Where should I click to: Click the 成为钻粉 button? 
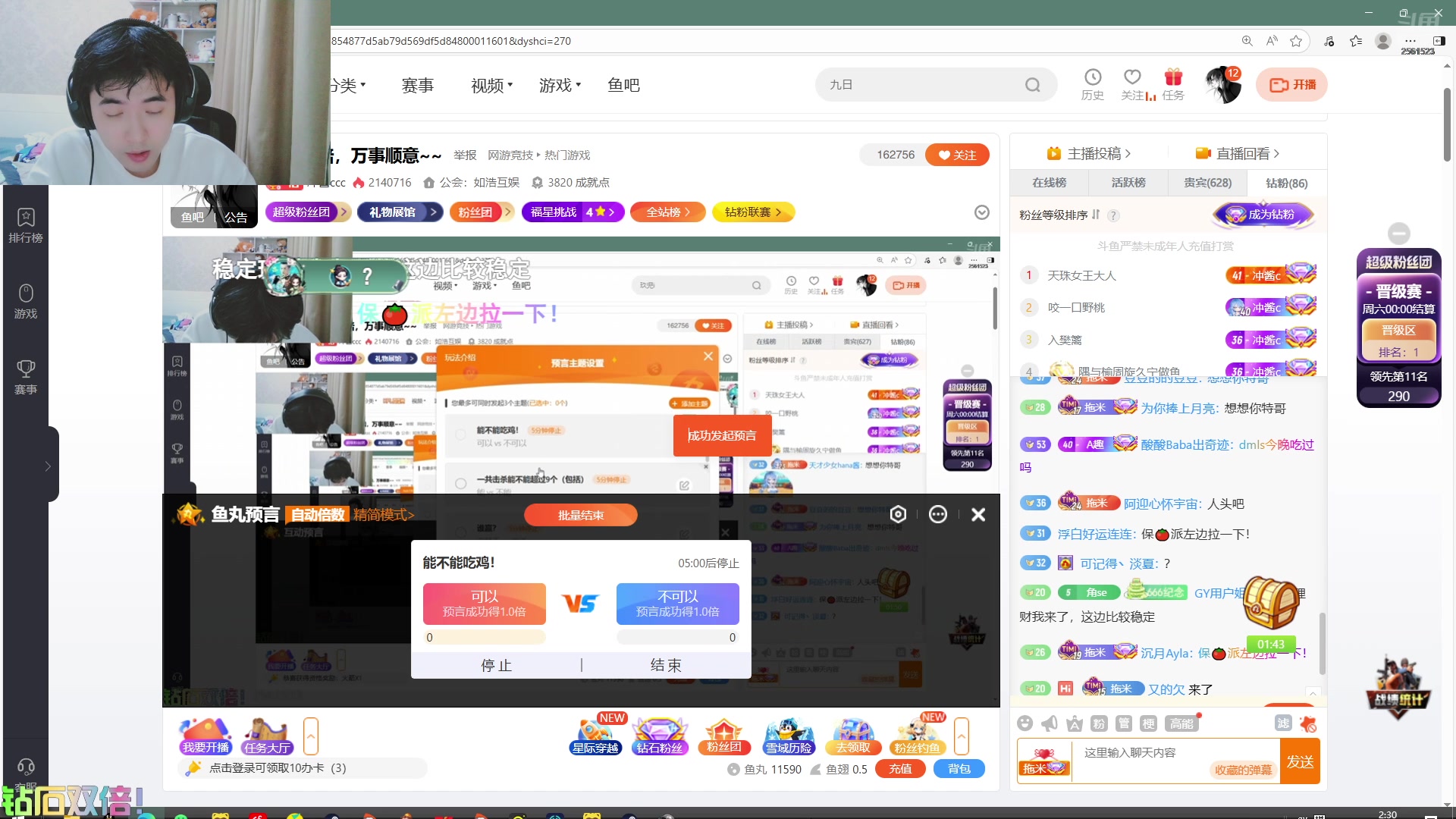[1263, 215]
